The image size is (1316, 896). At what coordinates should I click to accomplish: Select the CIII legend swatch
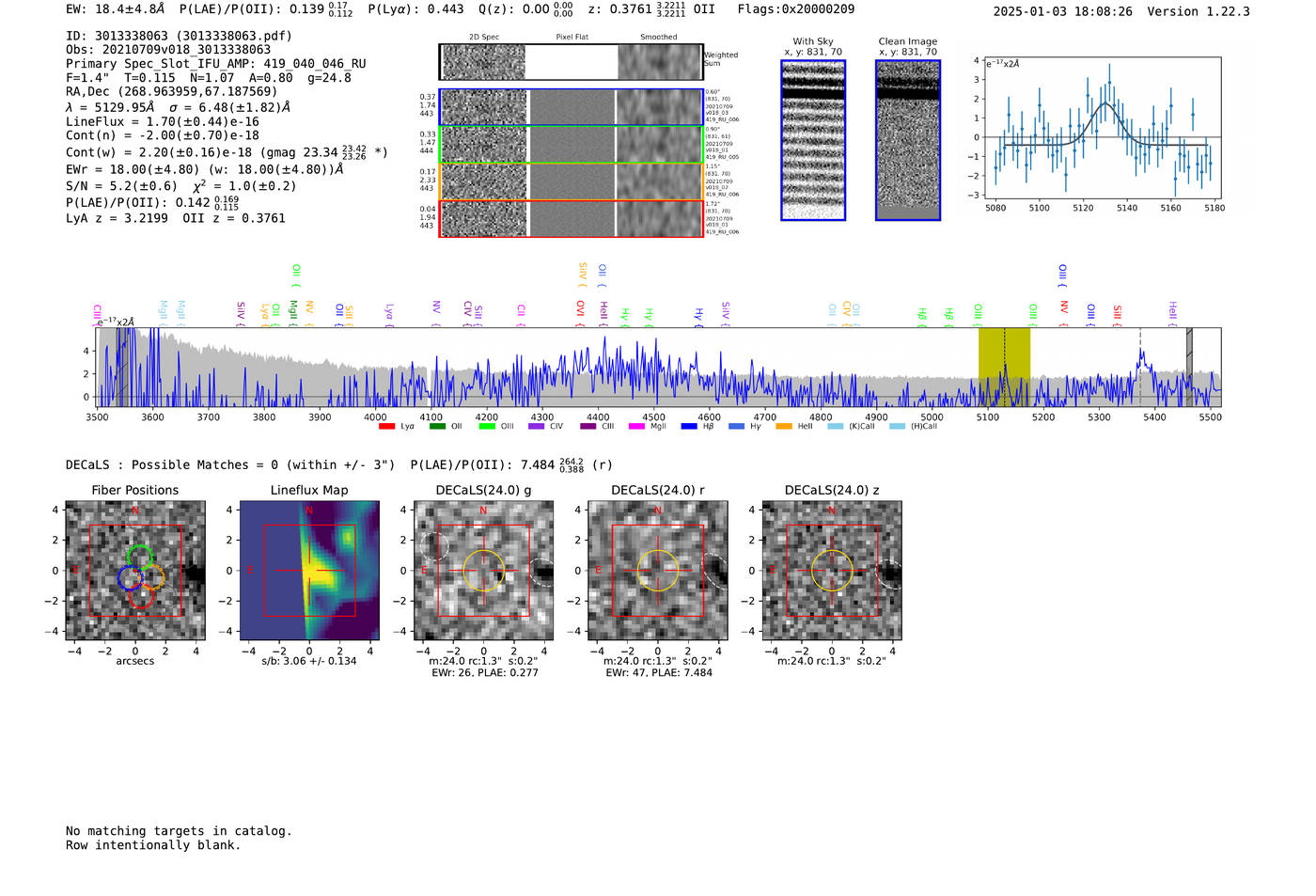588,427
